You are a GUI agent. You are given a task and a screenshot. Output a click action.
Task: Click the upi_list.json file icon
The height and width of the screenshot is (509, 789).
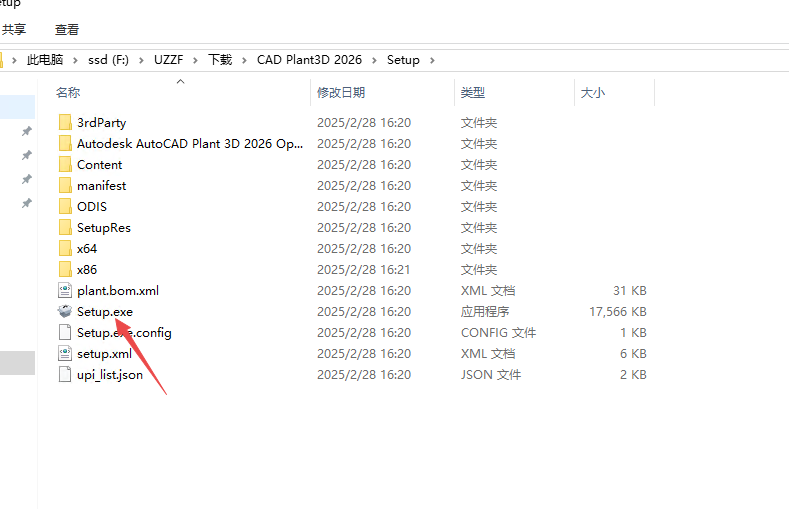point(65,375)
